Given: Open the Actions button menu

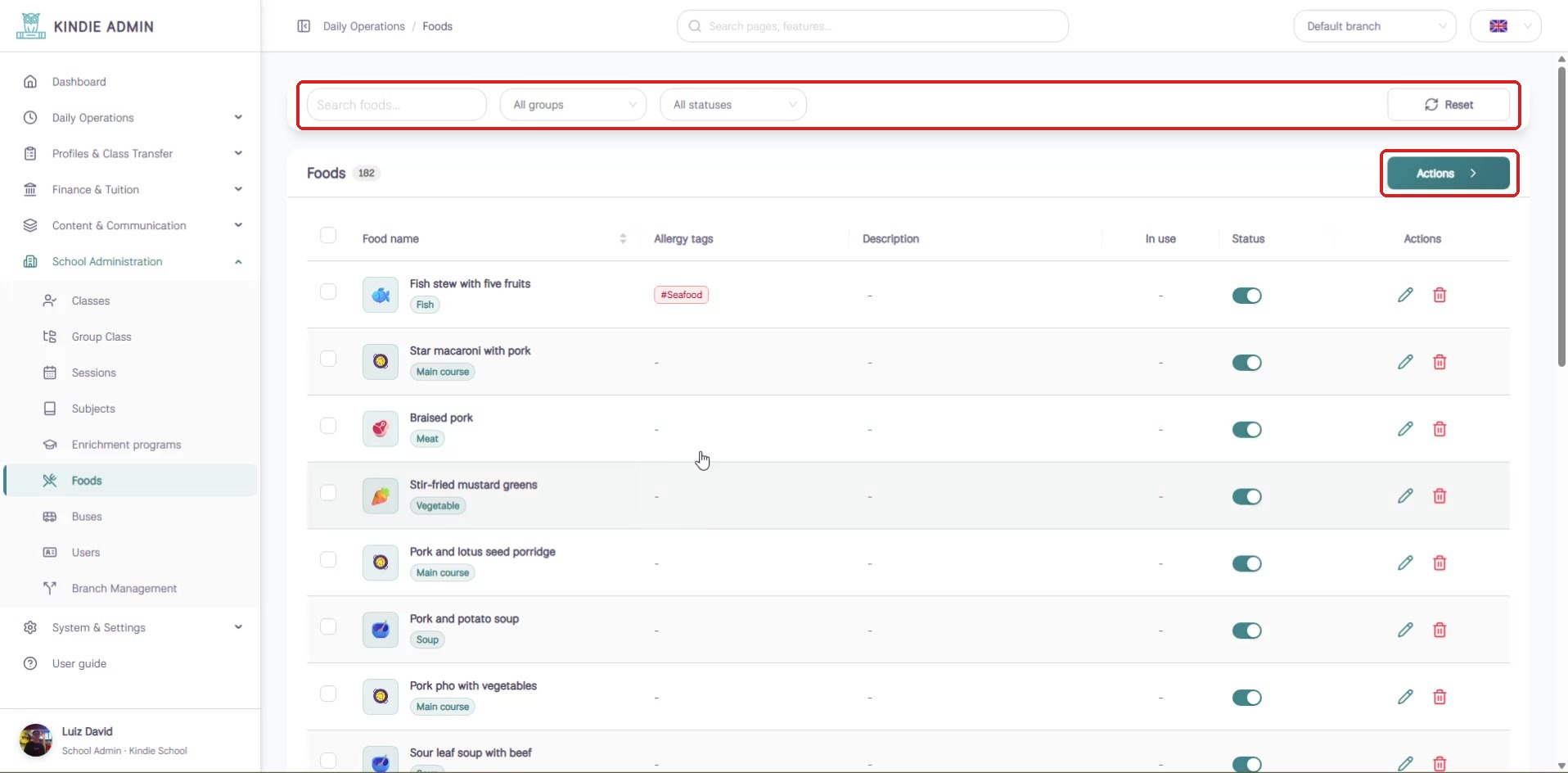Looking at the screenshot, I should 1449,174.
